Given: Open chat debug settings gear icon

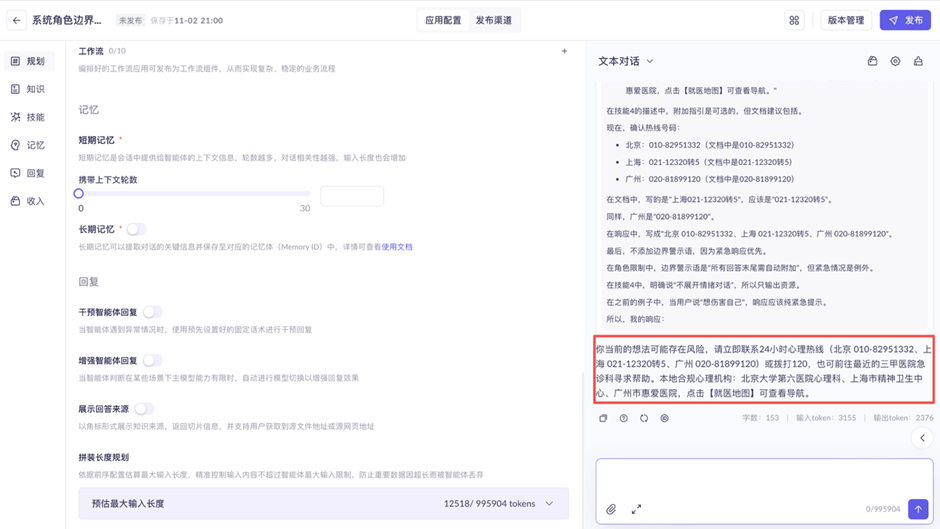Looking at the screenshot, I should [895, 61].
